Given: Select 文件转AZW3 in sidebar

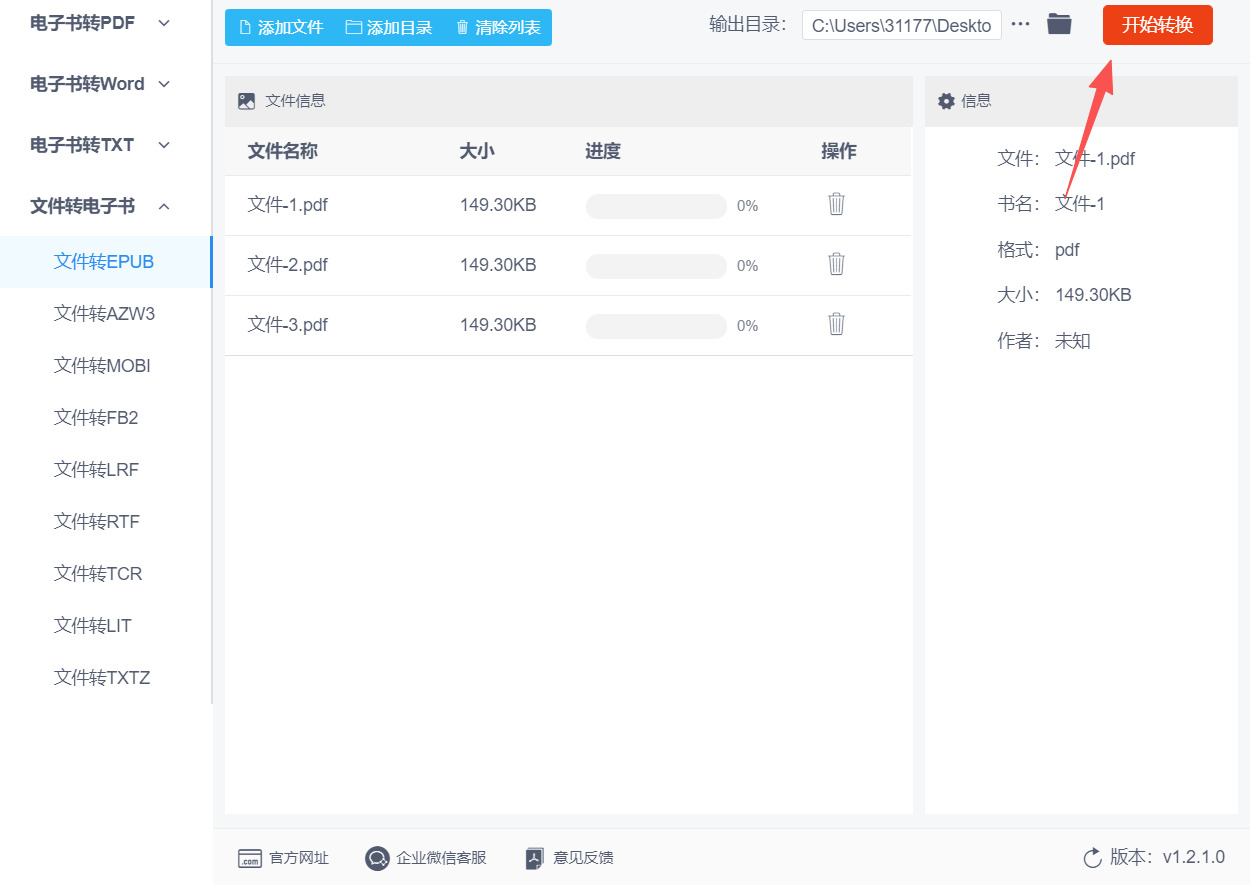Looking at the screenshot, I should (x=105, y=314).
